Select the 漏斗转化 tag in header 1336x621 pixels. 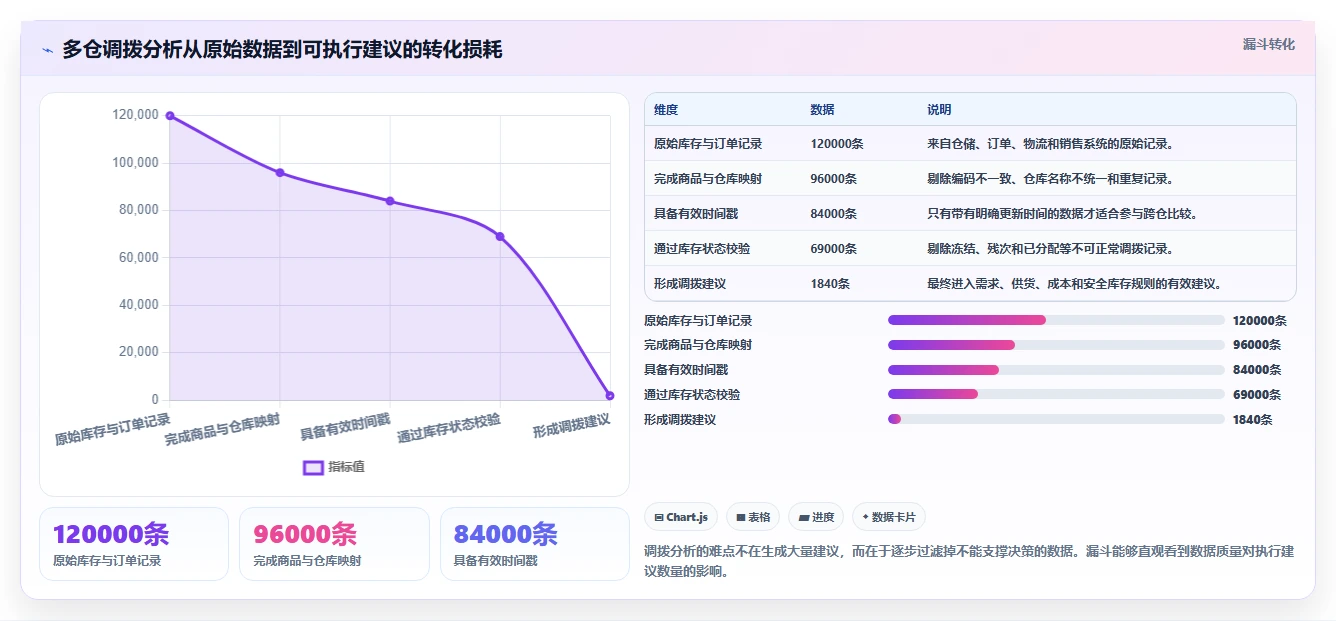click(1269, 45)
